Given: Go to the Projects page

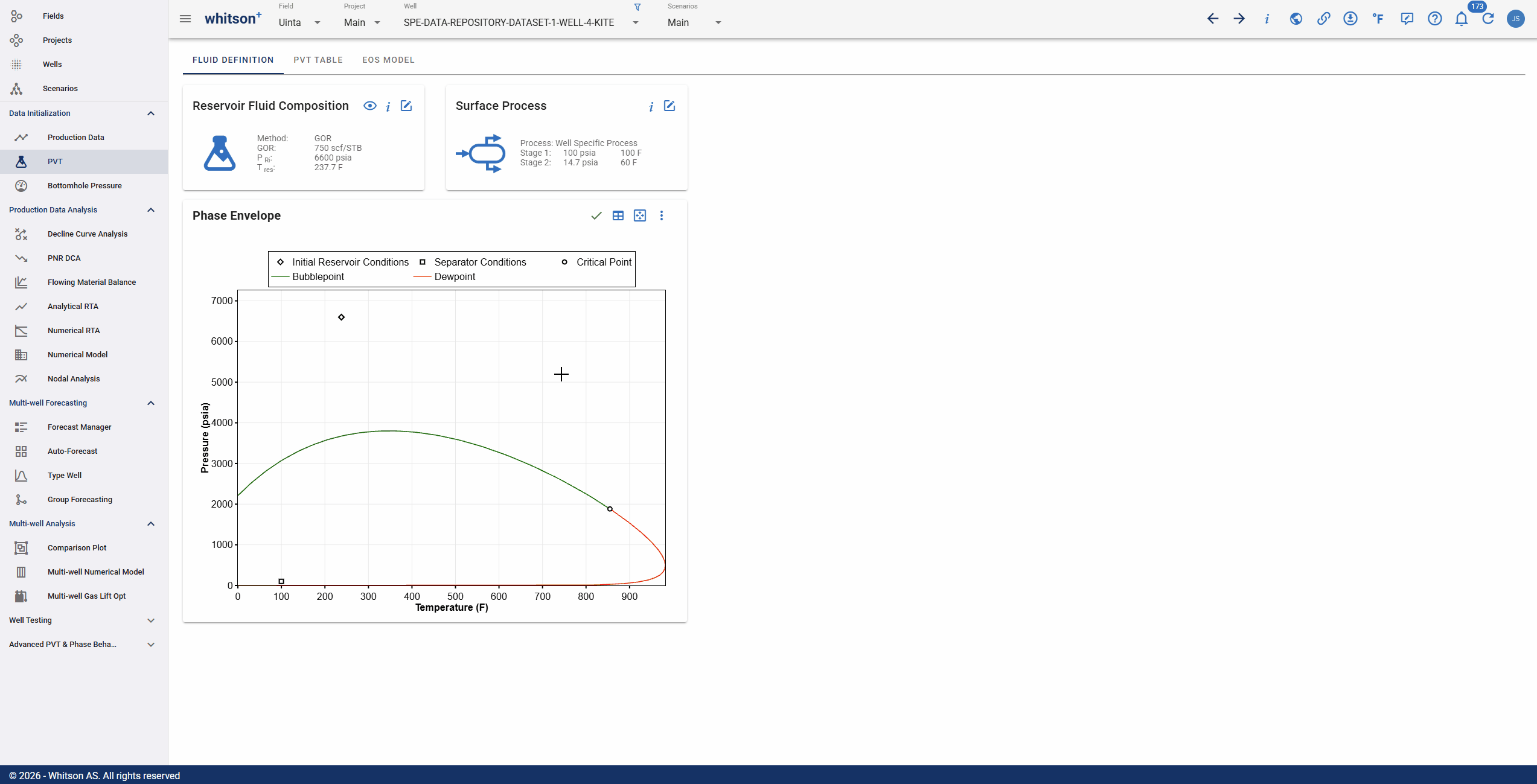Looking at the screenshot, I should [84, 40].
